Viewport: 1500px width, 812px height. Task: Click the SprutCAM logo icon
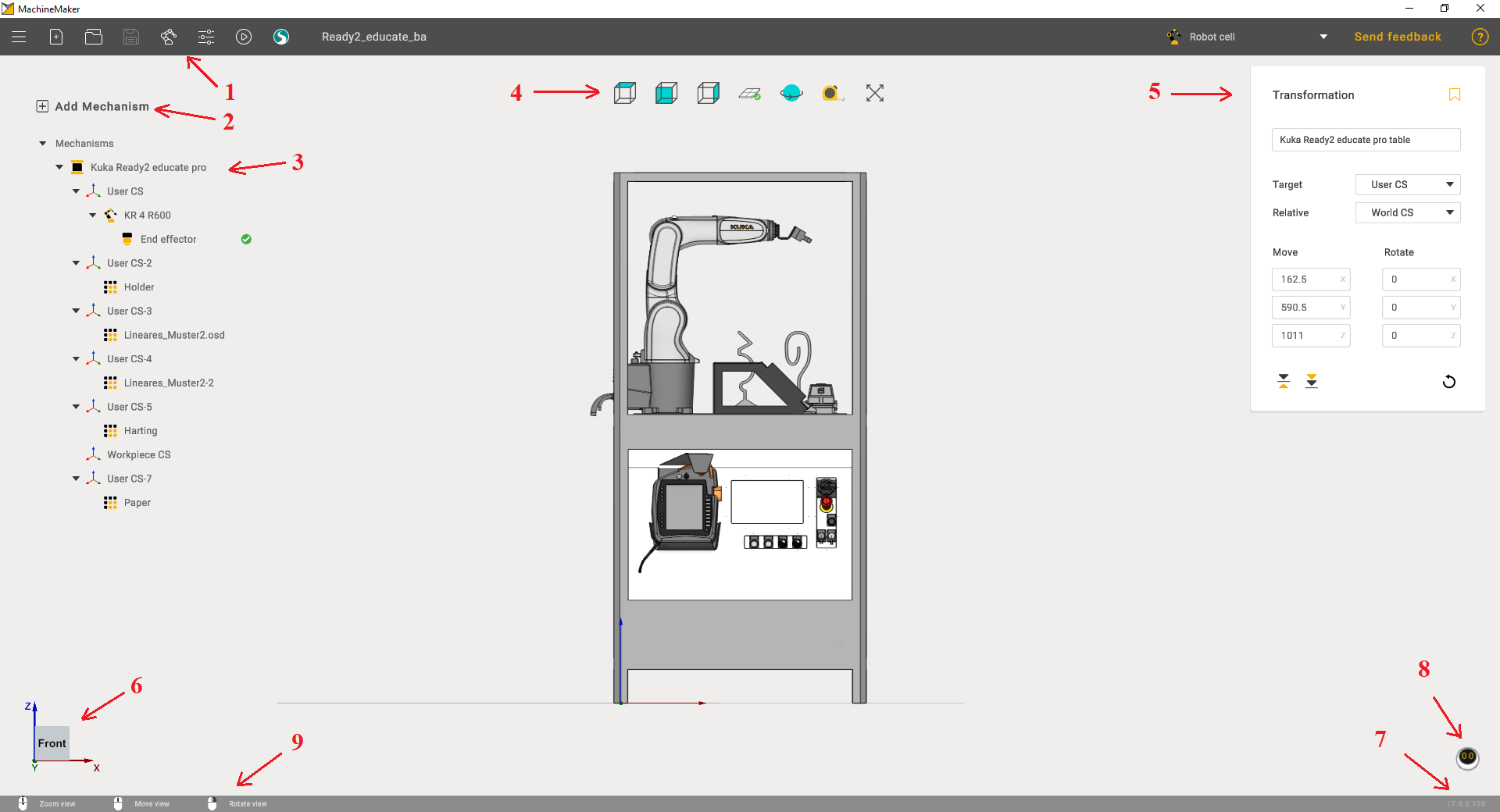(281, 37)
